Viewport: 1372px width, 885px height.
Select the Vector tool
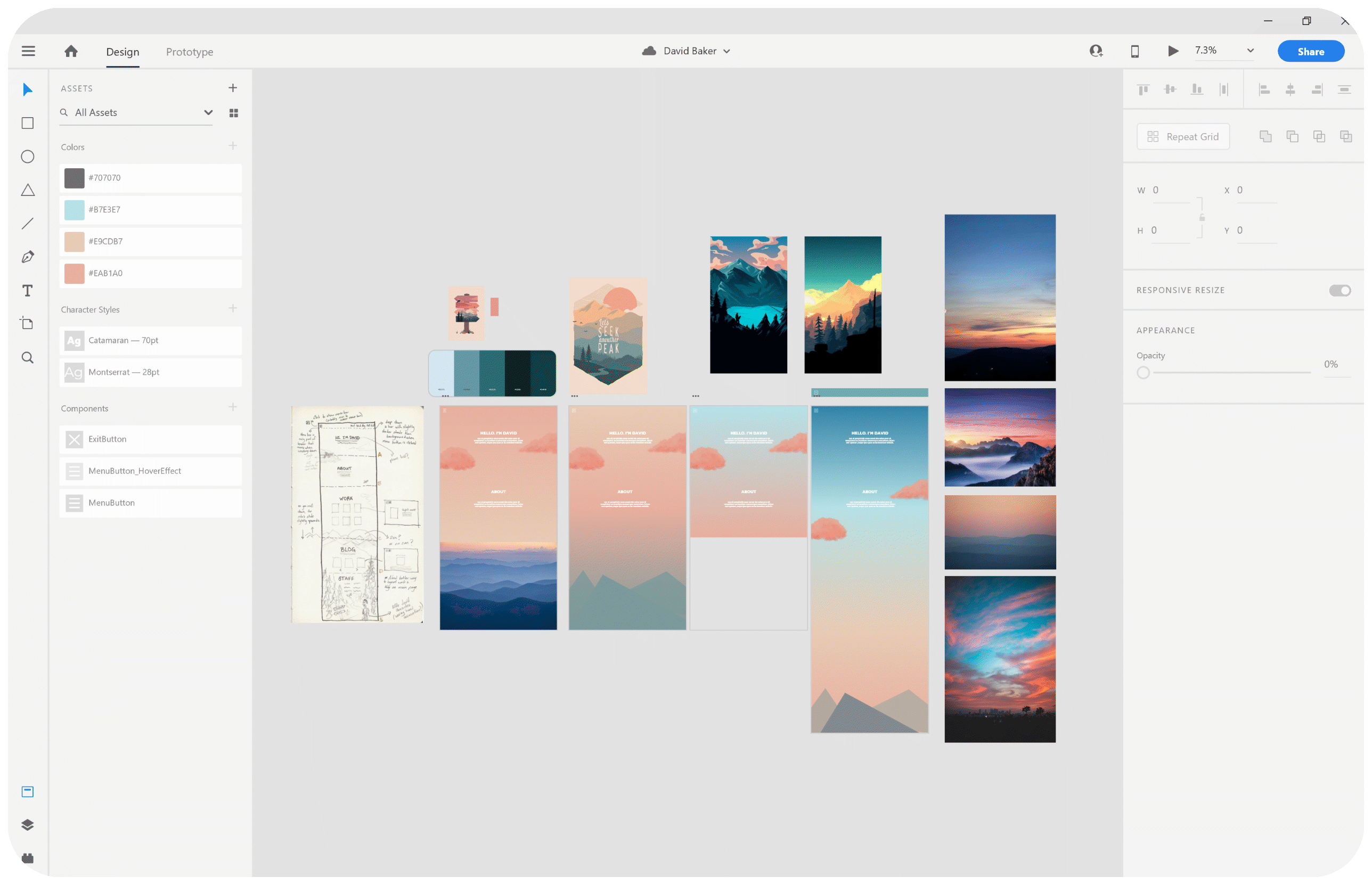point(27,255)
